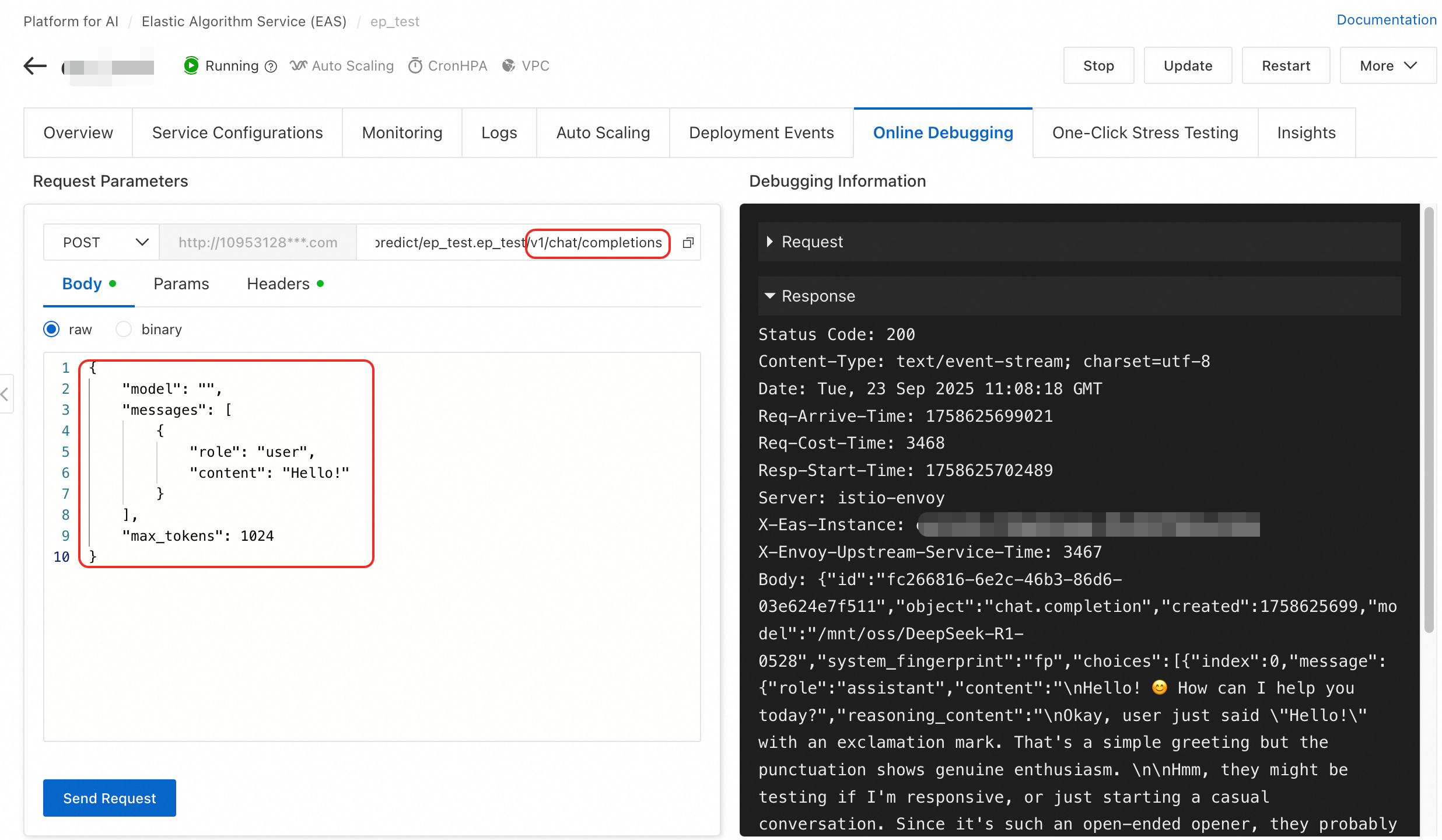Click the back arrow icon
1442x840 pixels.
point(35,66)
